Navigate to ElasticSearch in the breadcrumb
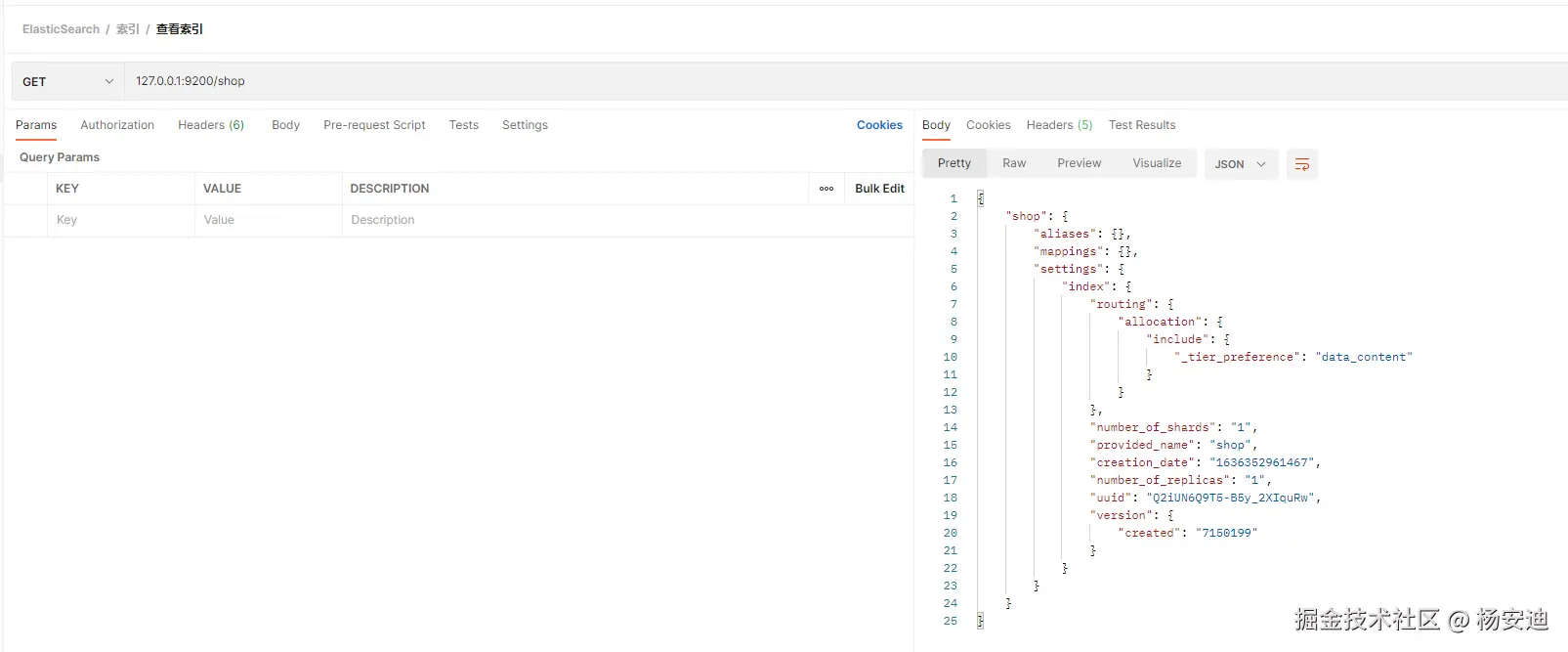 point(61,29)
